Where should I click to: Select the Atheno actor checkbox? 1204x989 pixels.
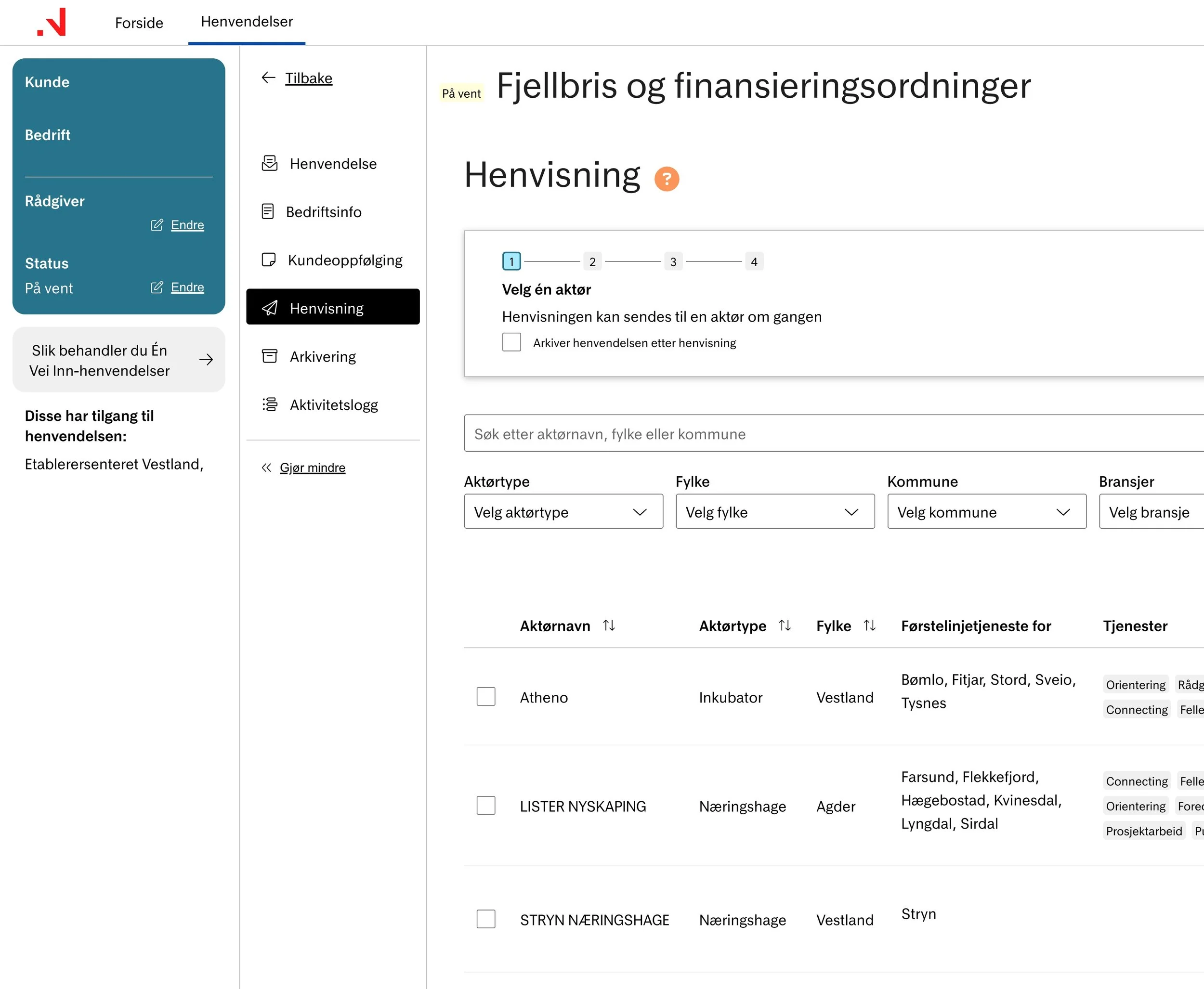click(485, 696)
